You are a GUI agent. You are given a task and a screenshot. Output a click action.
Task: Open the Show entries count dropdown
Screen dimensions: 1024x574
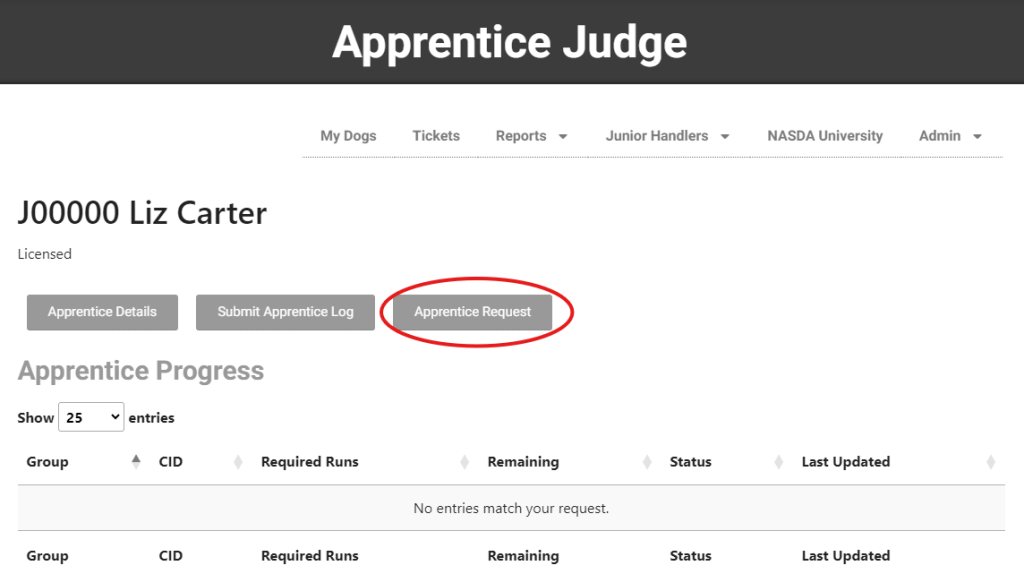tap(91, 417)
